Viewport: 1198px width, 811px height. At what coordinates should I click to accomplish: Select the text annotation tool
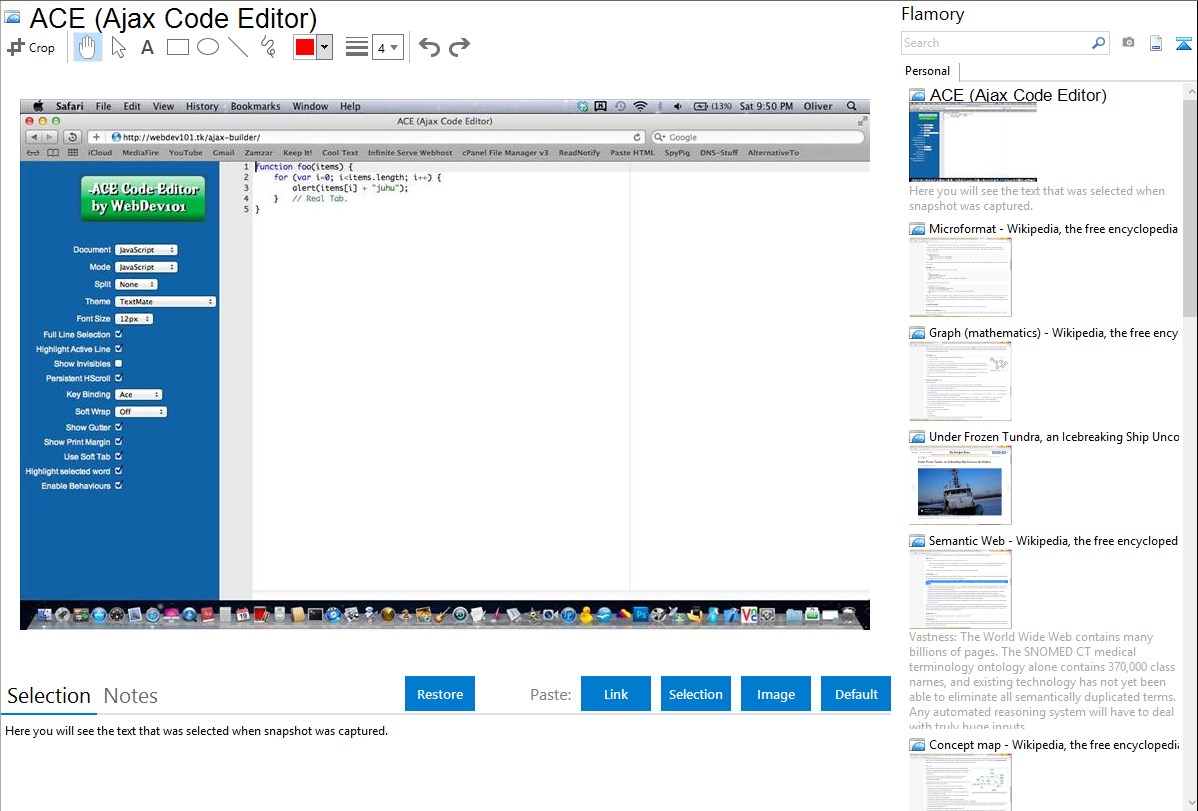coord(147,47)
